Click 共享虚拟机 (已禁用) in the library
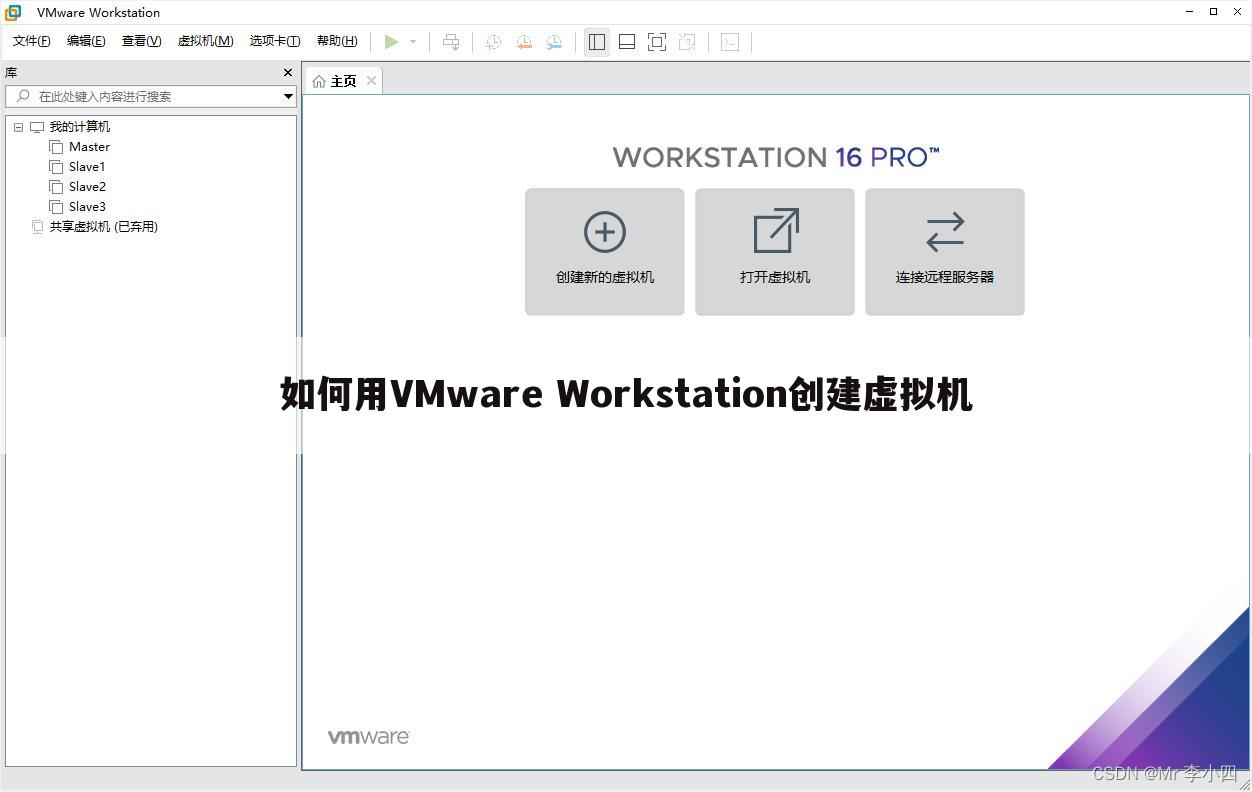This screenshot has width=1252, height=792. click(103, 226)
